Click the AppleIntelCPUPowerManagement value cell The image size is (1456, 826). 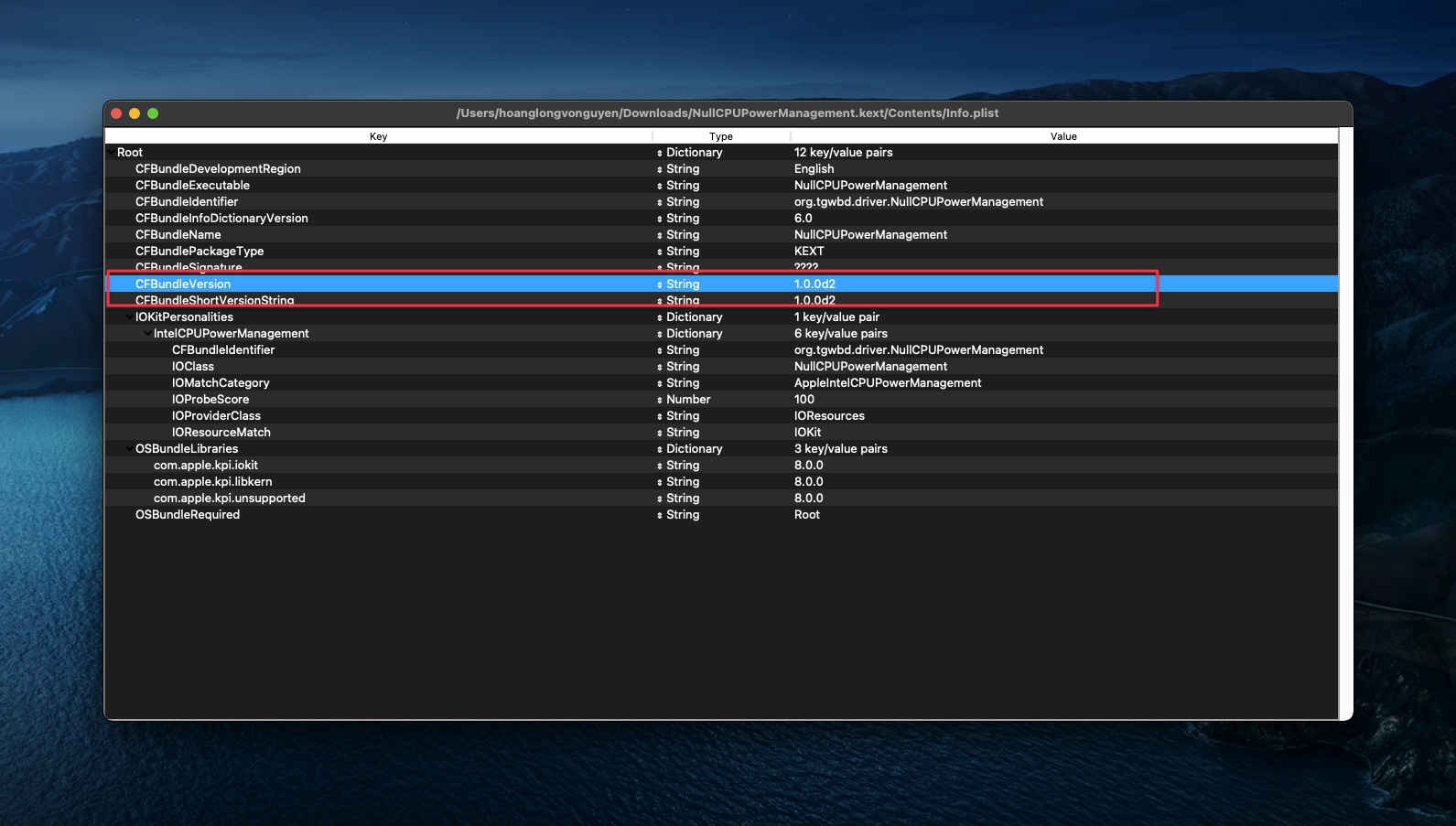pos(887,383)
